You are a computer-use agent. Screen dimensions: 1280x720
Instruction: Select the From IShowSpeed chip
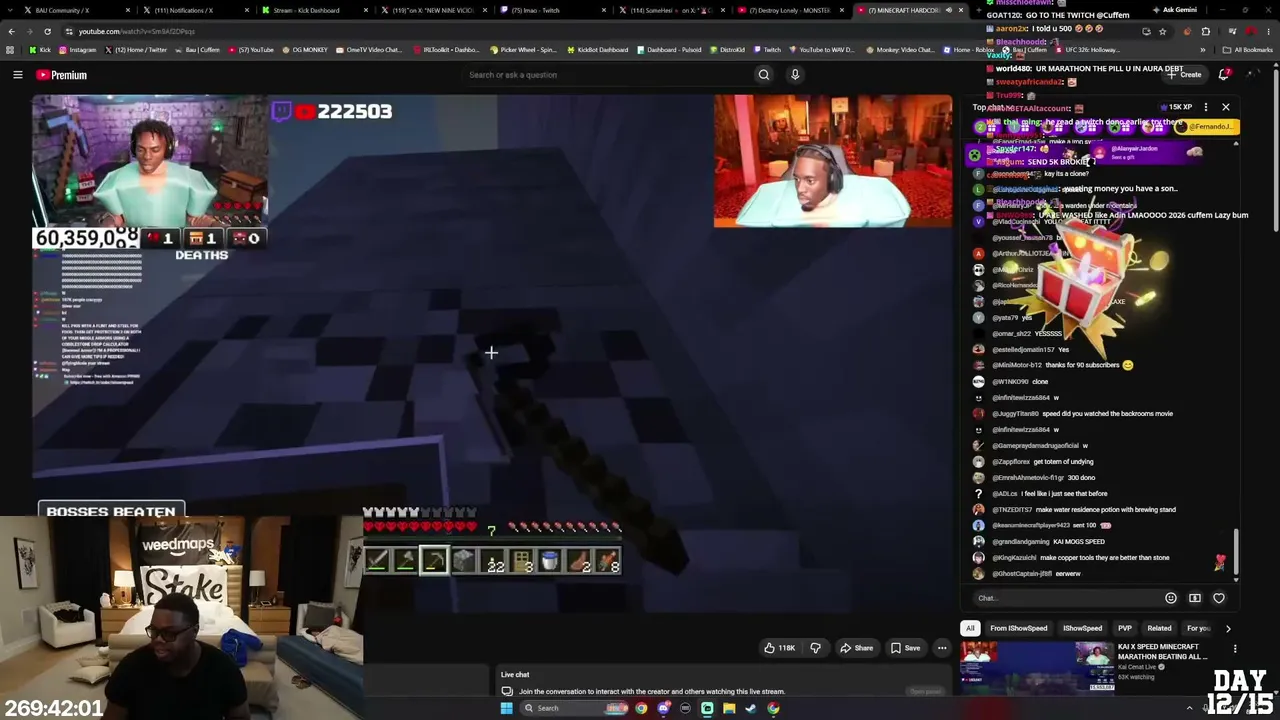(1019, 628)
